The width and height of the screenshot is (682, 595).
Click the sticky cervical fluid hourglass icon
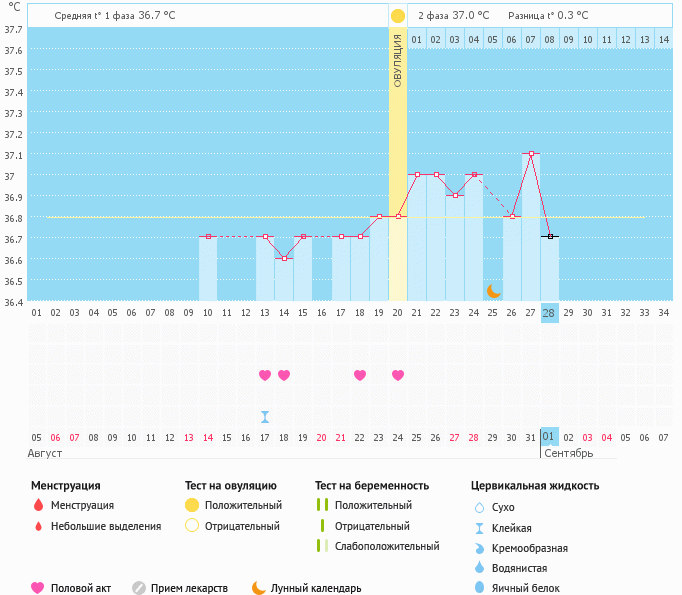[265, 417]
